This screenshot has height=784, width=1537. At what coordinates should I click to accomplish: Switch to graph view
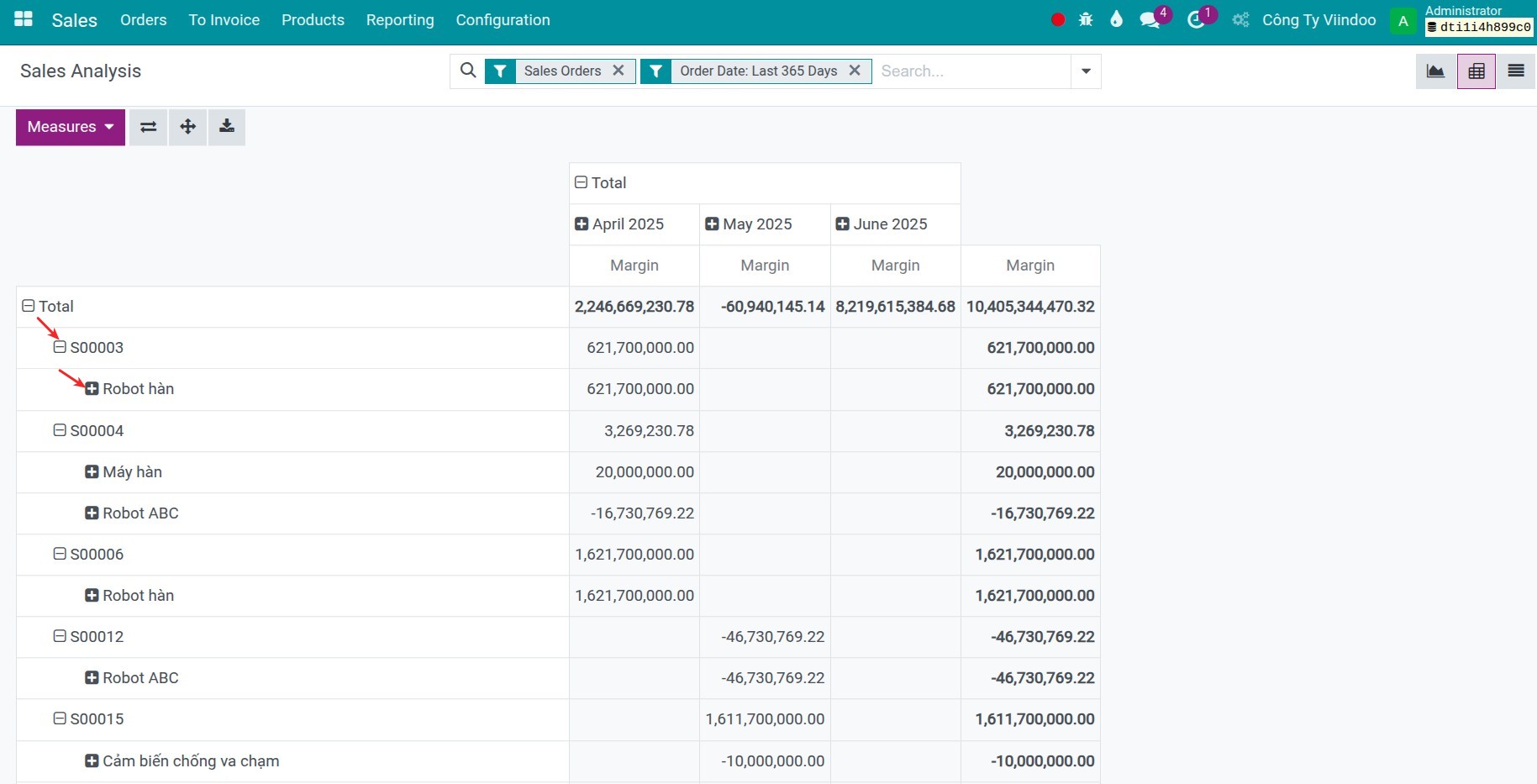(1435, 71)
